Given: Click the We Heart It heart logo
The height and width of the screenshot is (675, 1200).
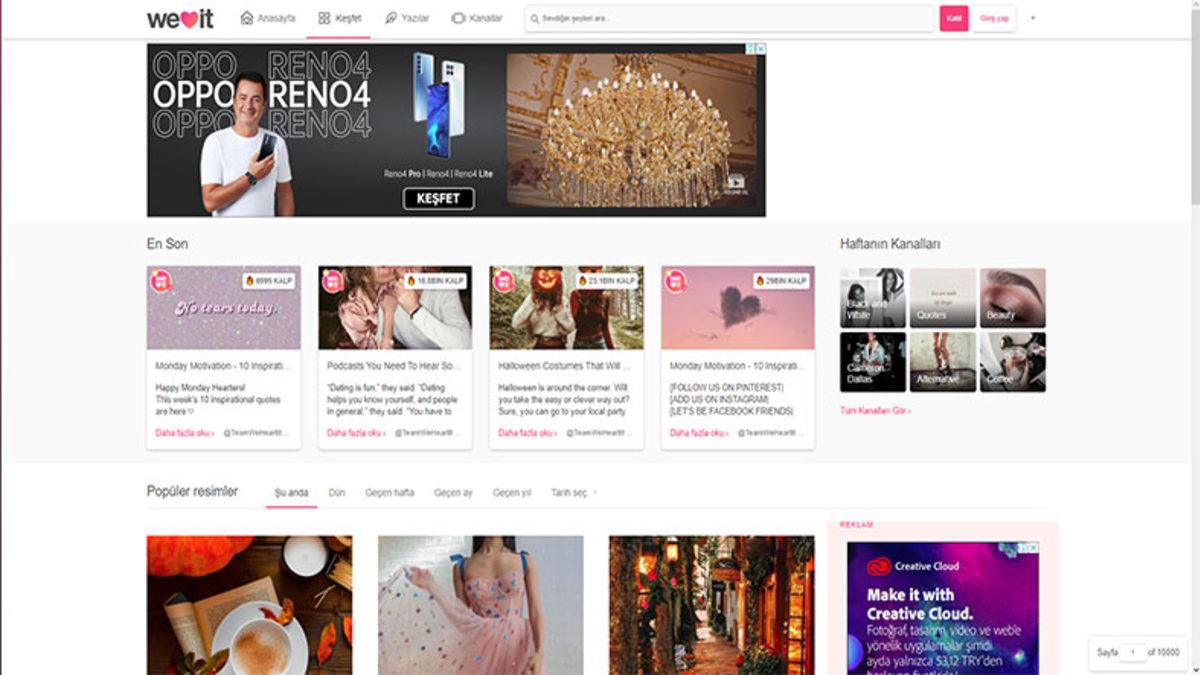Looking at the screenshot, I should click(189, 16).
